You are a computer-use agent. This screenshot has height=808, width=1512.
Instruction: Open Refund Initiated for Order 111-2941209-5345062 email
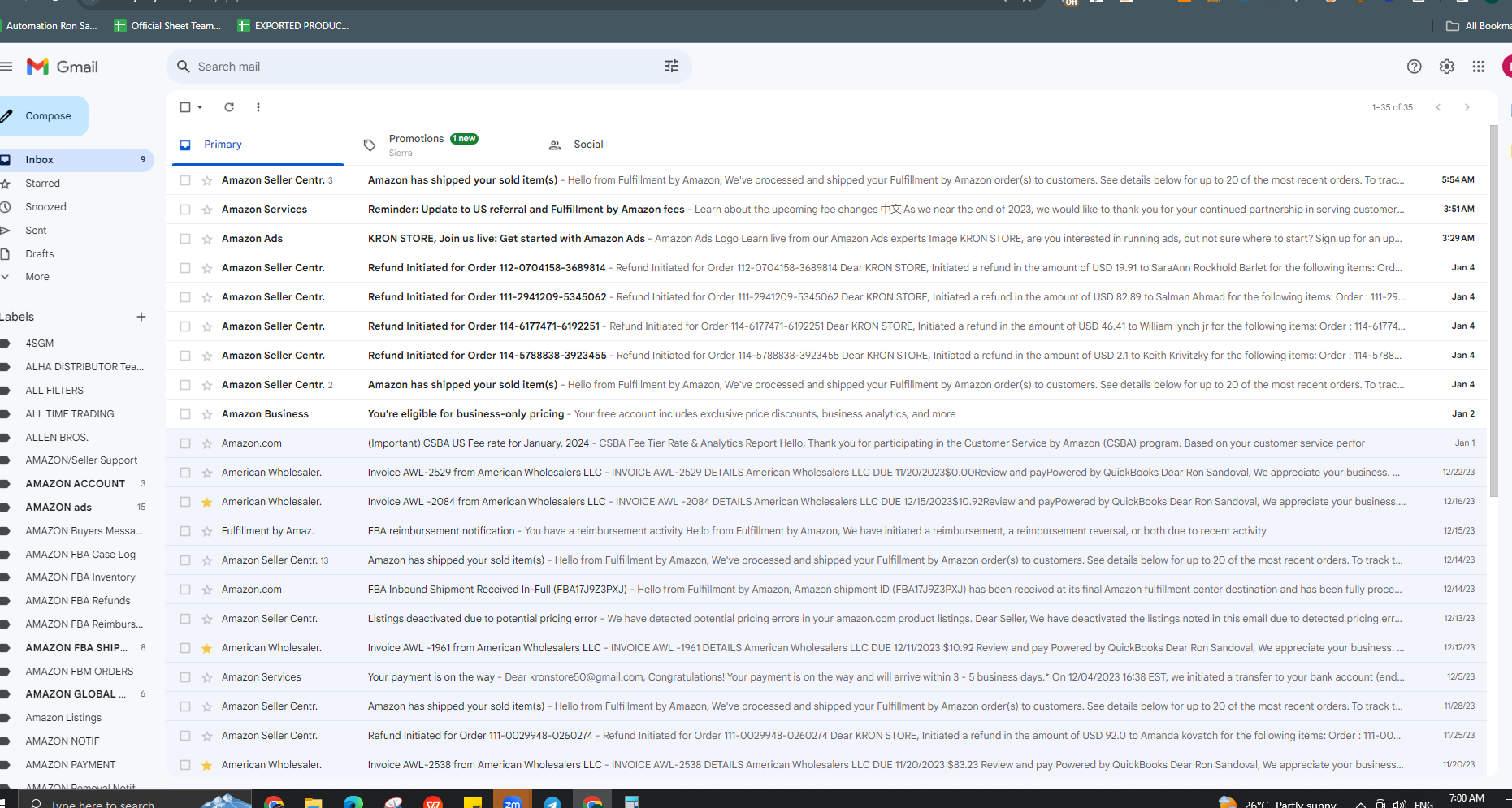click(826, 297)
